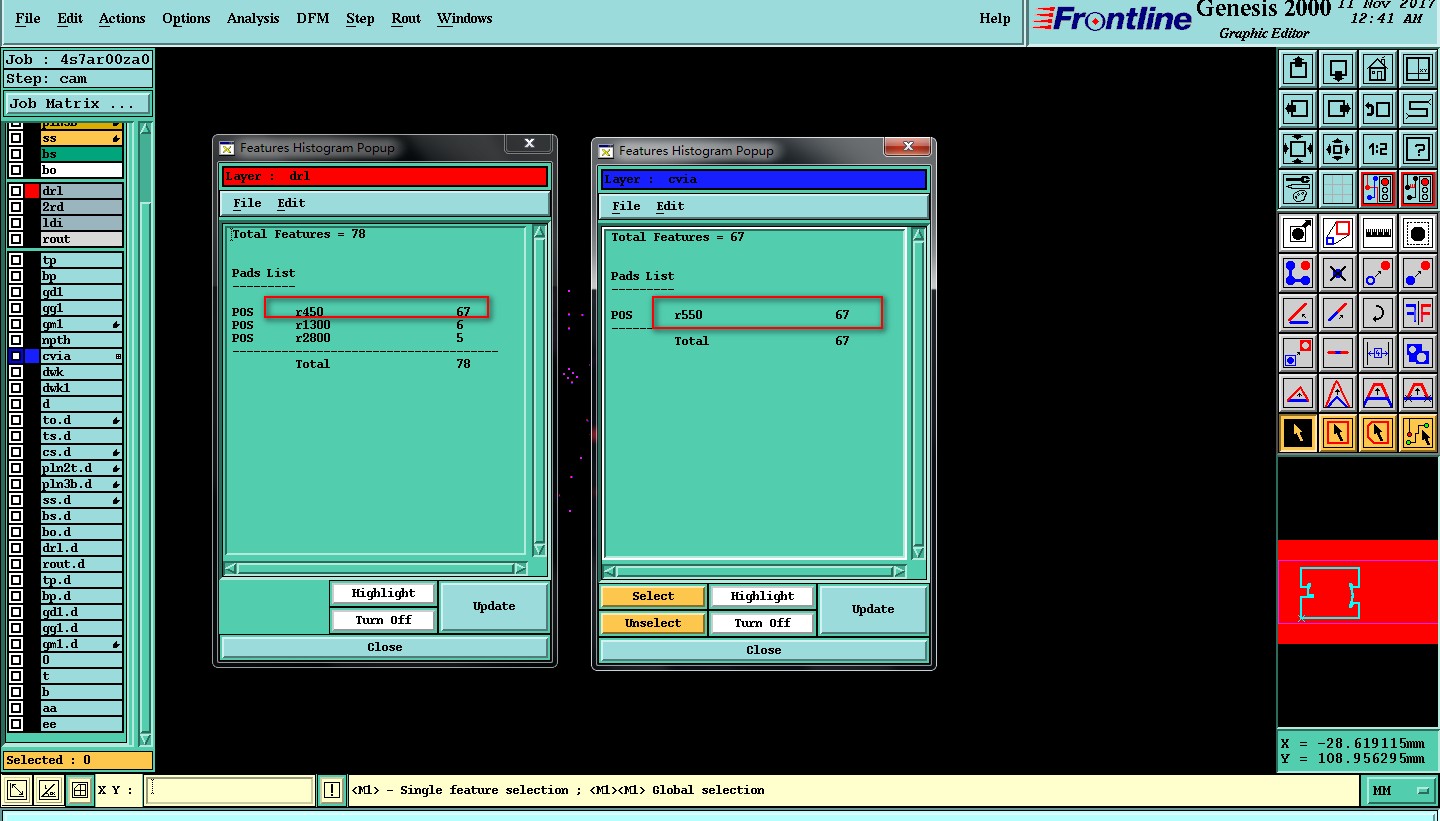Open File menu in cvia histogram popup

coord(626,206)
